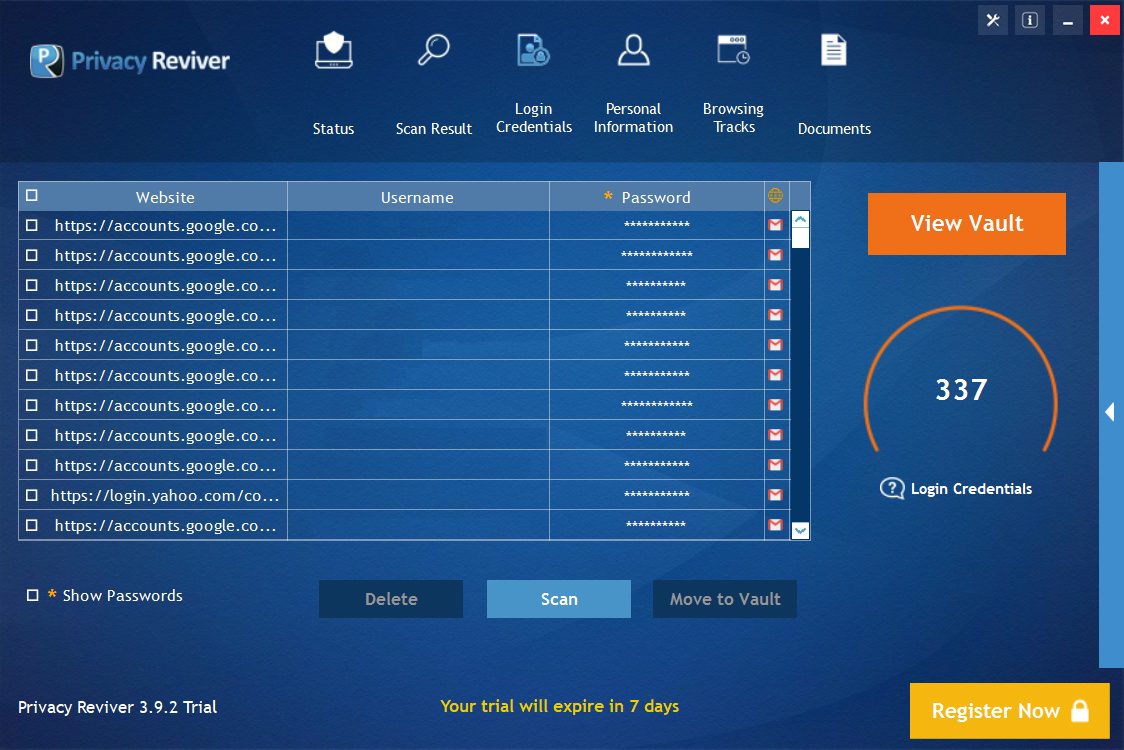Sort by the Username column header
This screenshot has height=750, width=1124.
pyautogui.click(x=417, y=196)
